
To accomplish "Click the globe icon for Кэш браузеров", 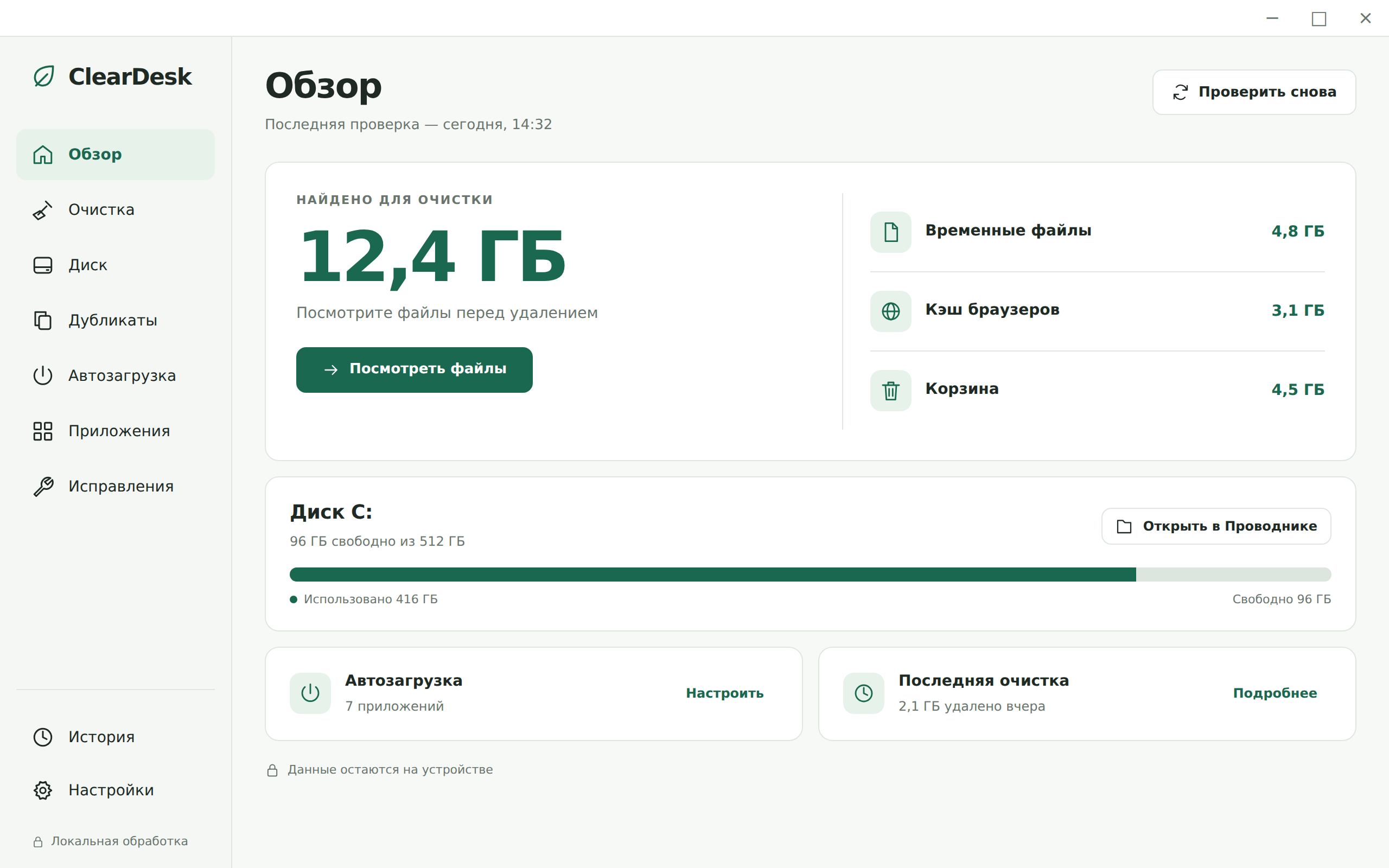I will pos(891,311).
